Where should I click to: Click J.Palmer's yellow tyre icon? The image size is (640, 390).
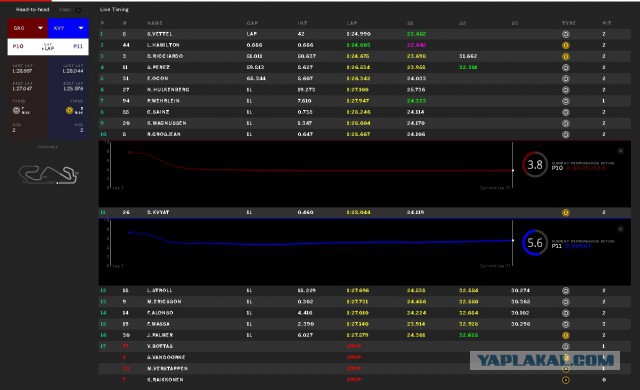pyautogui.click(x=566, y=335)
